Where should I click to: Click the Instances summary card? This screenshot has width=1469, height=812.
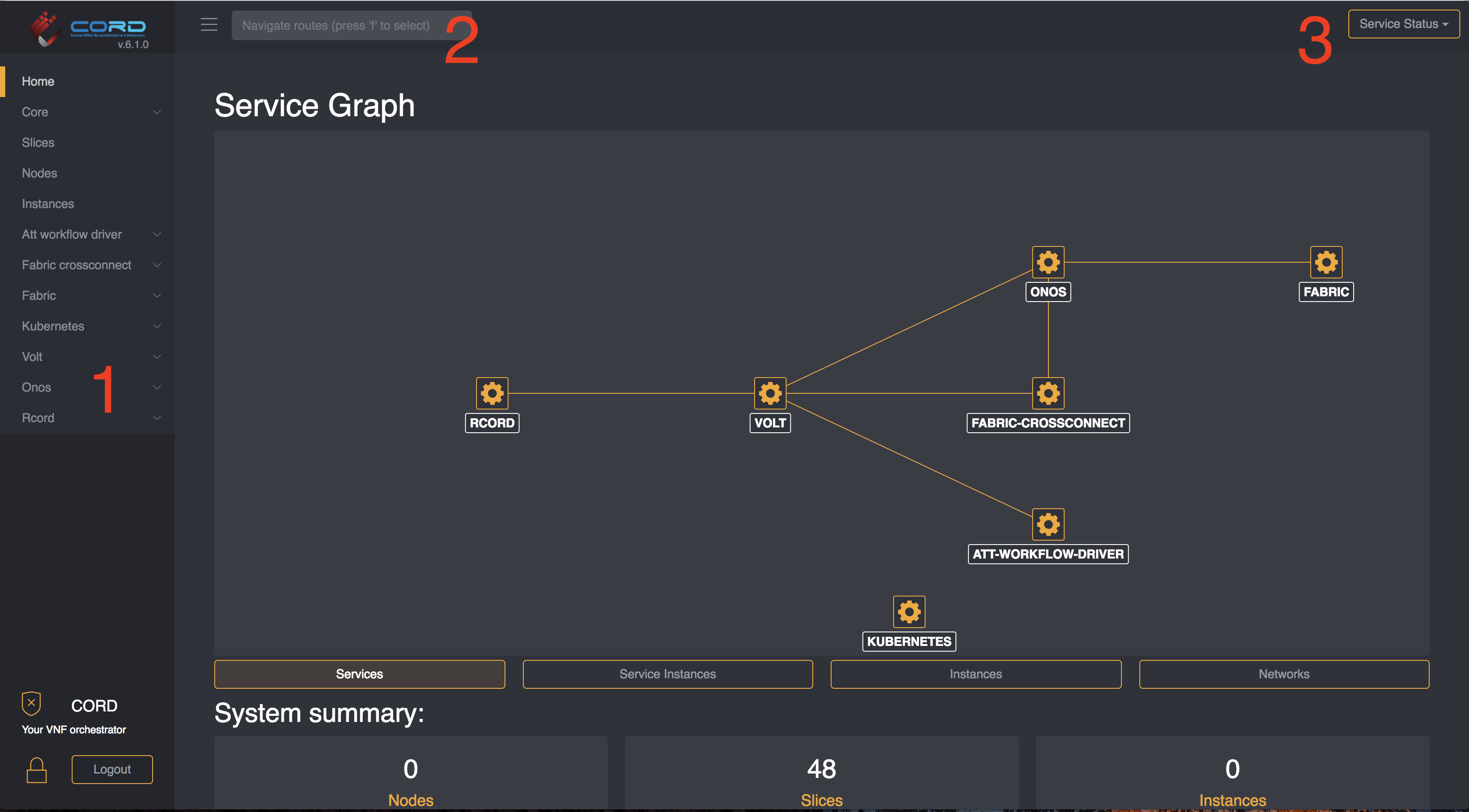click(1232, 773)
